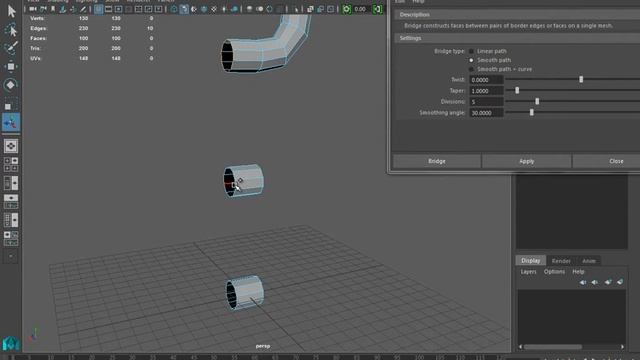
Task: Toggle the Film Gate display
Action: 109,9
